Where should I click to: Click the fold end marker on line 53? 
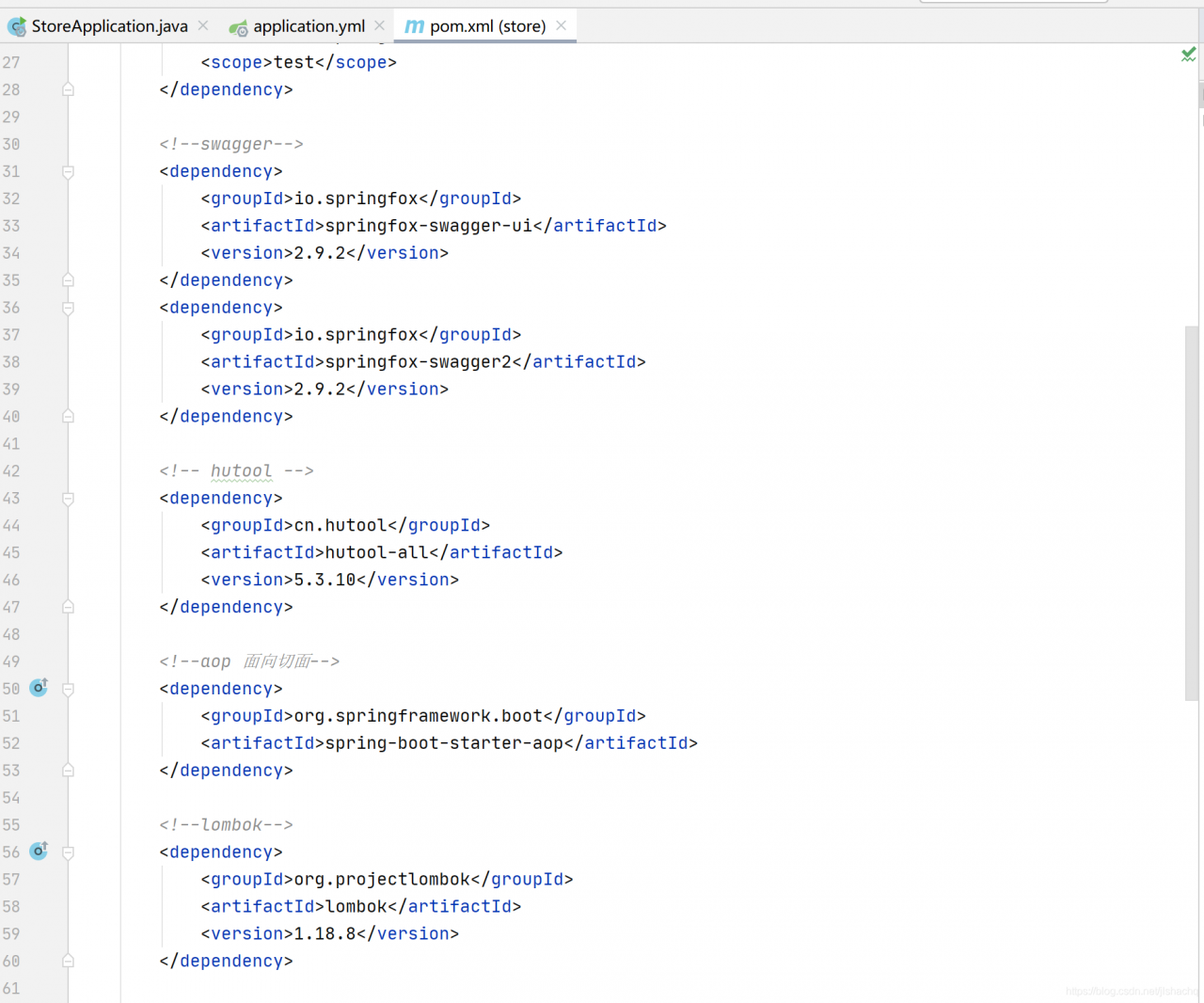(68, 771)
